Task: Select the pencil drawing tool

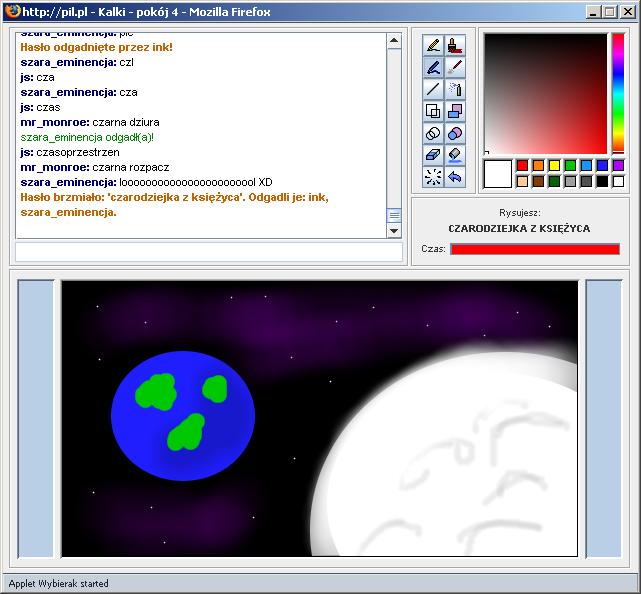Action: [x=433, y=45]
